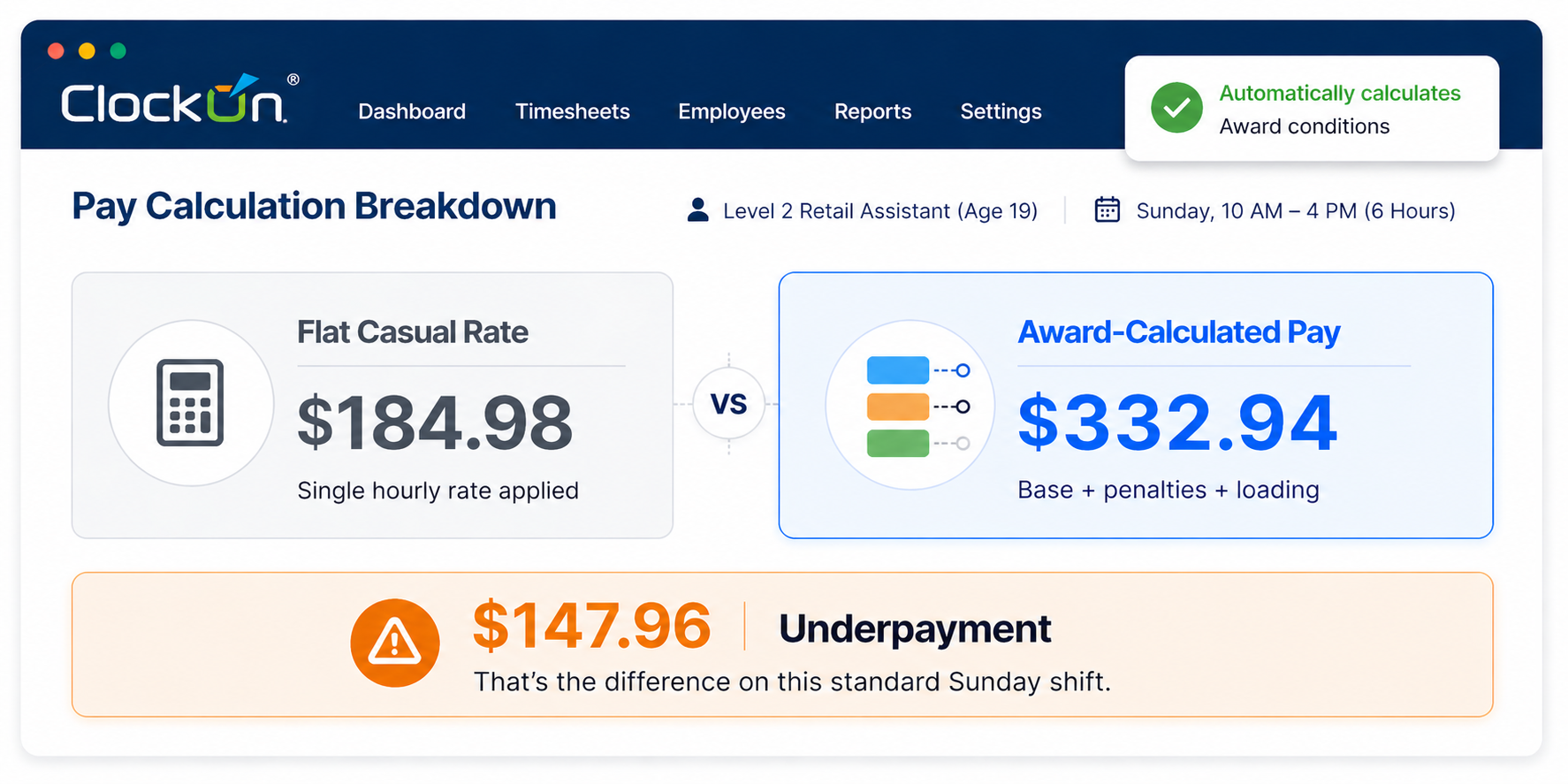Click the orange bar in the pay stack icon
1568x784 pixels.
coord(896,405)
